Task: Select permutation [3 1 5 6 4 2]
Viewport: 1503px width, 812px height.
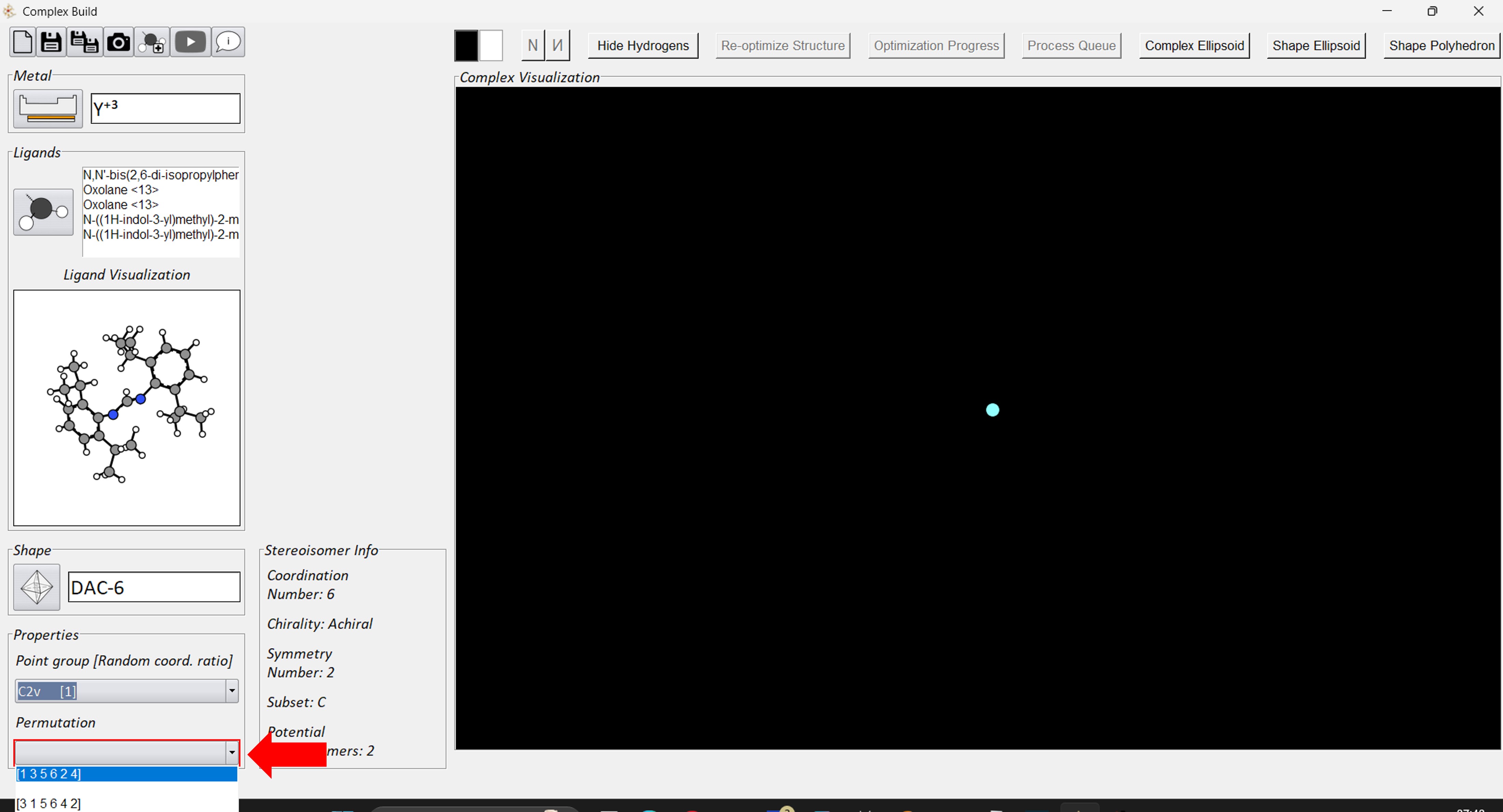Action: [49, 803]
